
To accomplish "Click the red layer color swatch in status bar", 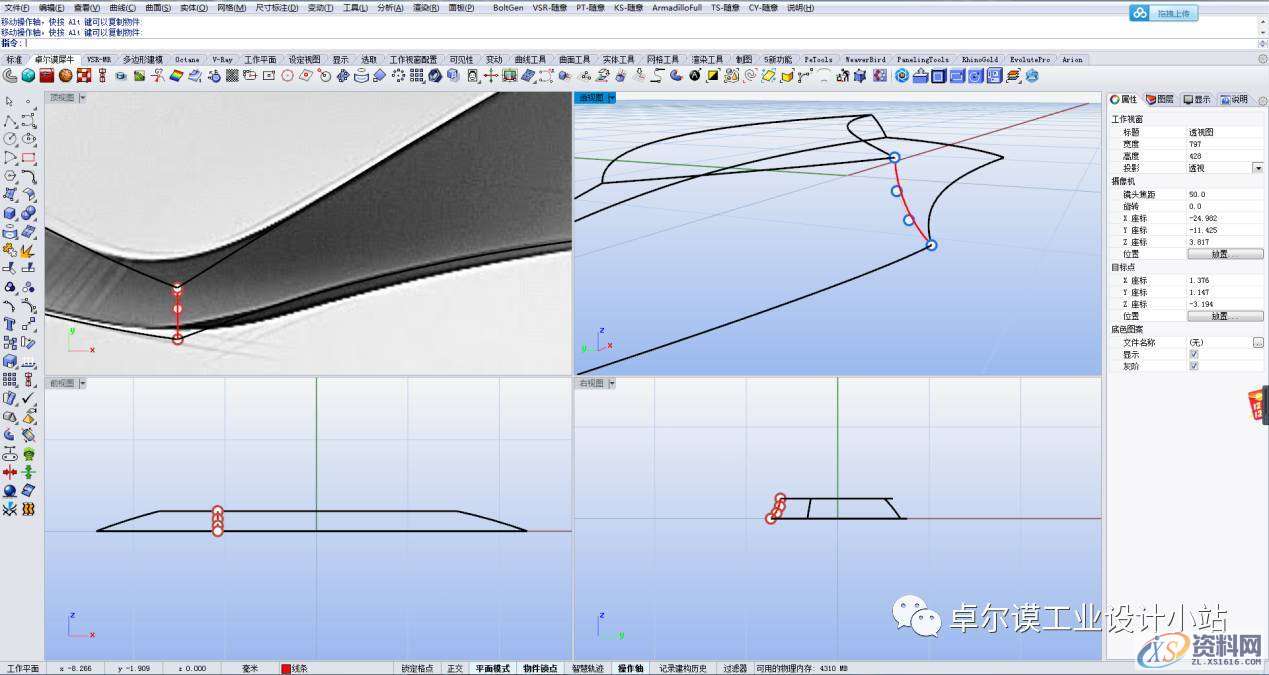I will coord(286,668).
